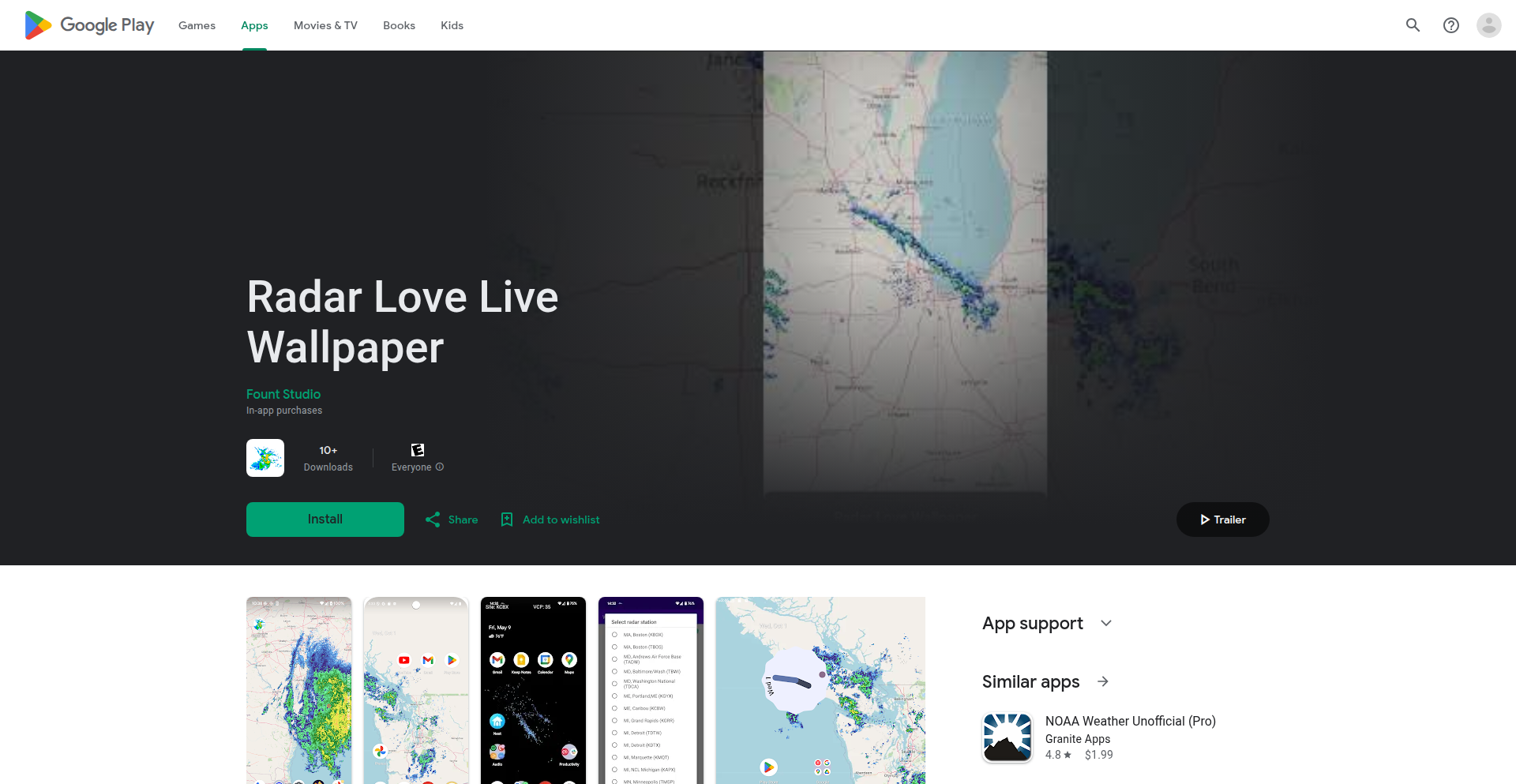The height and width of the screenshot is (784, 1516).
Task: Click the 10+ Downloads count
Action: pos(328,458)
